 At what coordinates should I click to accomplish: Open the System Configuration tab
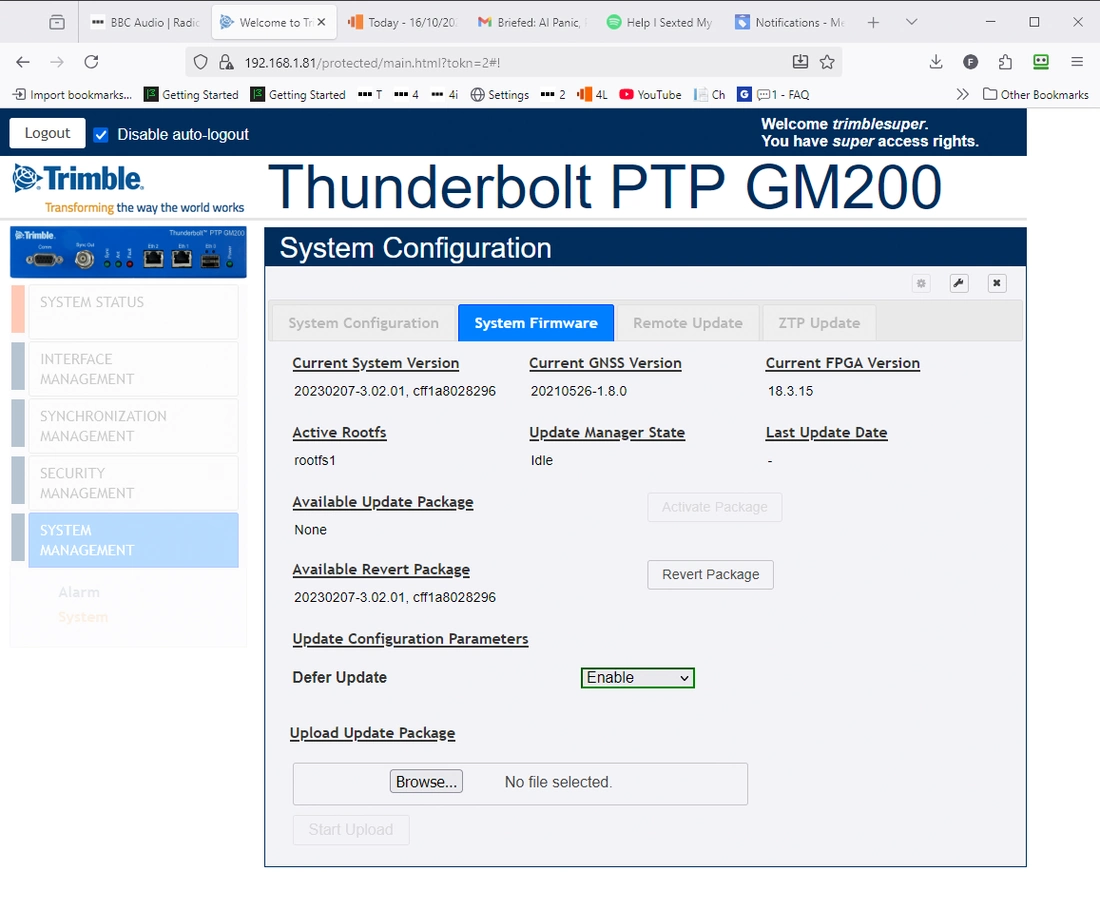[x=363, y=323]
